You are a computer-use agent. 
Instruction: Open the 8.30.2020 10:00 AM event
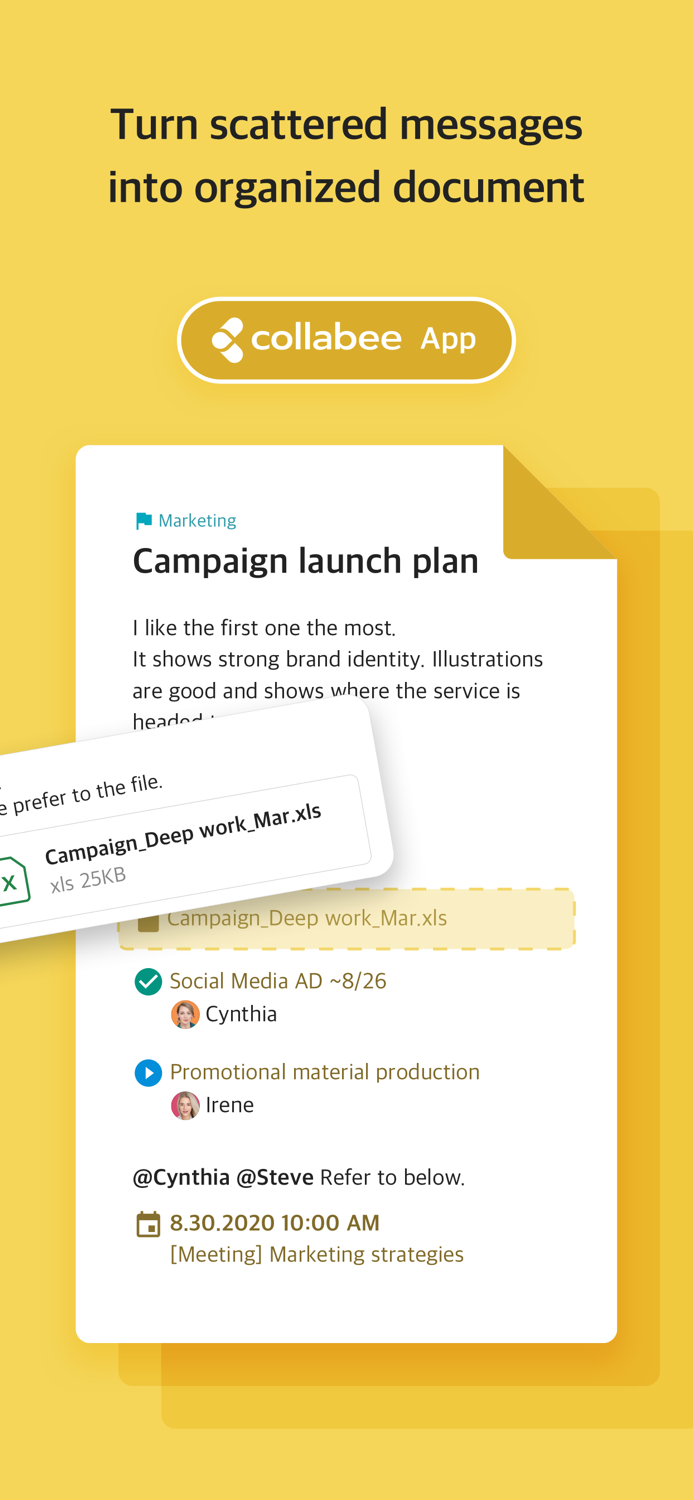point(275,1223)
